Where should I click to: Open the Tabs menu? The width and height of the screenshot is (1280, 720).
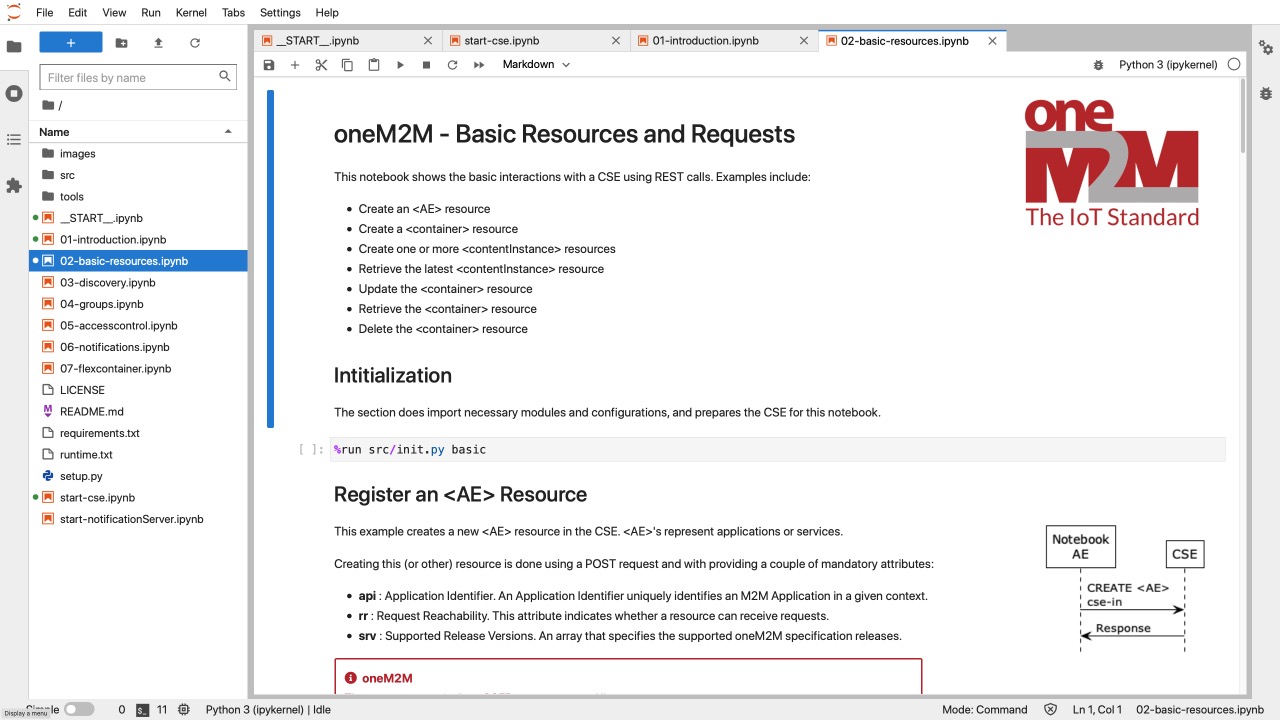coord(233,13)
